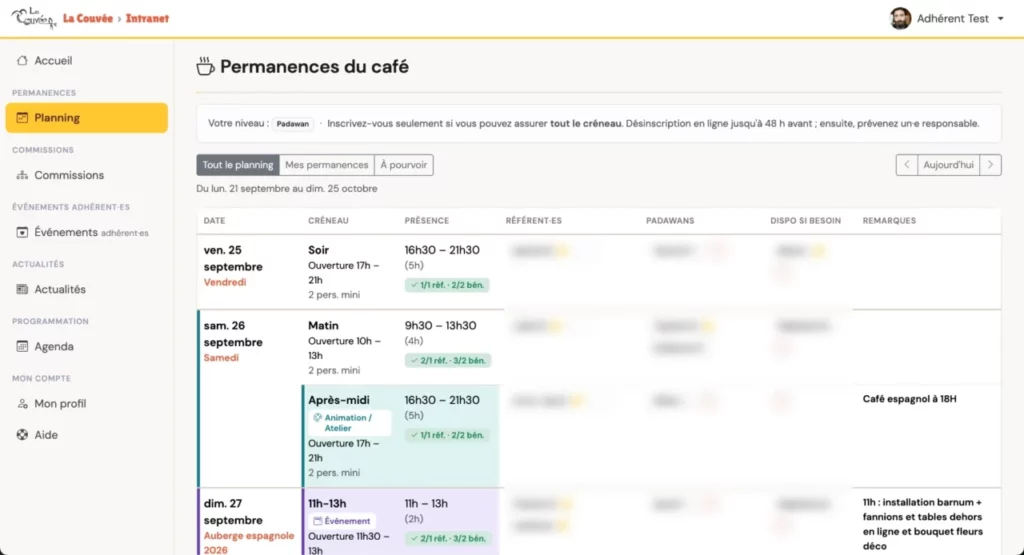The image size is (1024, 555).
Task: Click the 2/1 réf. badge in 11h-13h row
Action: [447, 539]
